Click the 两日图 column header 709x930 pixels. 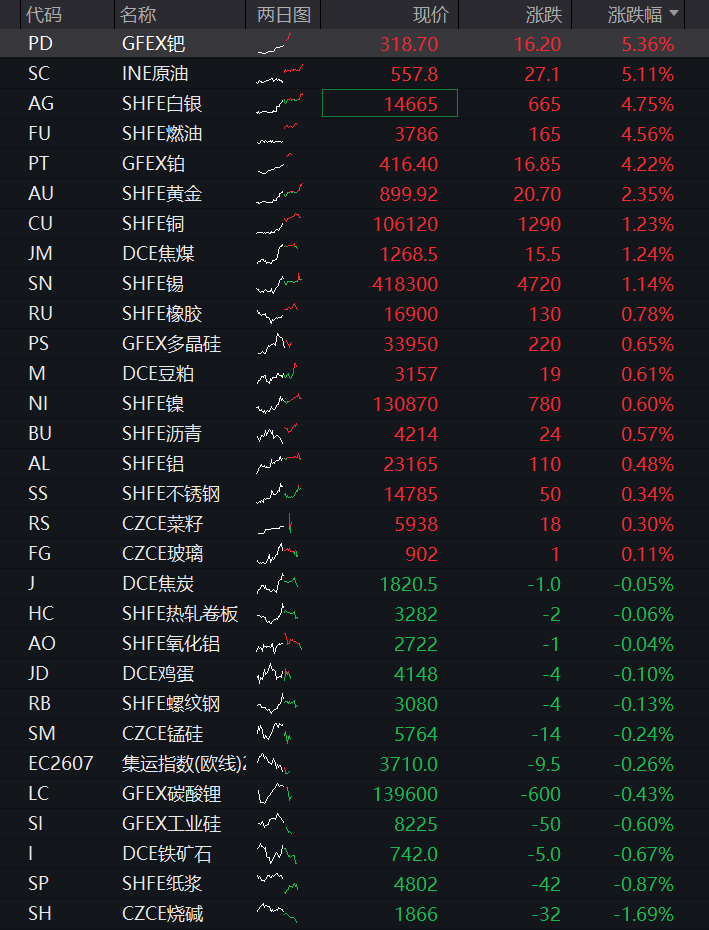click(x=284, y=14)
